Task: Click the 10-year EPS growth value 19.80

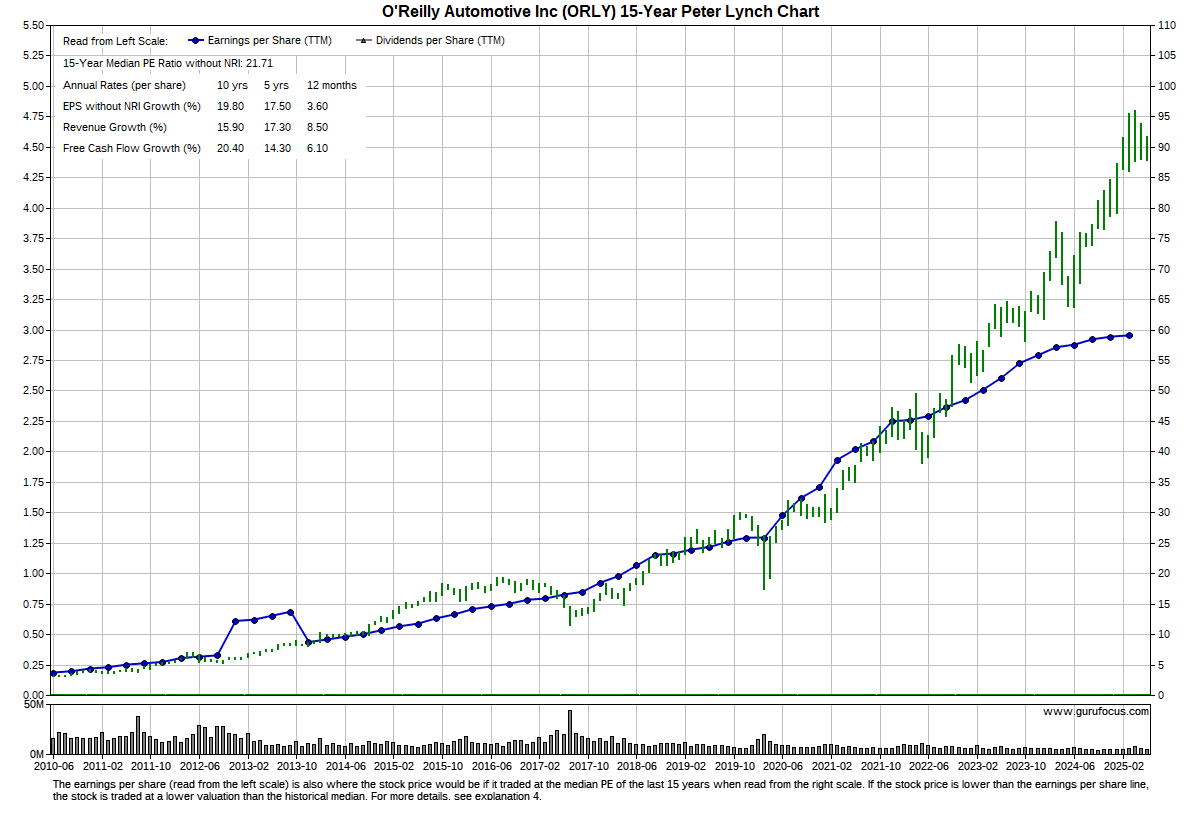Action: tap(231, 106)
